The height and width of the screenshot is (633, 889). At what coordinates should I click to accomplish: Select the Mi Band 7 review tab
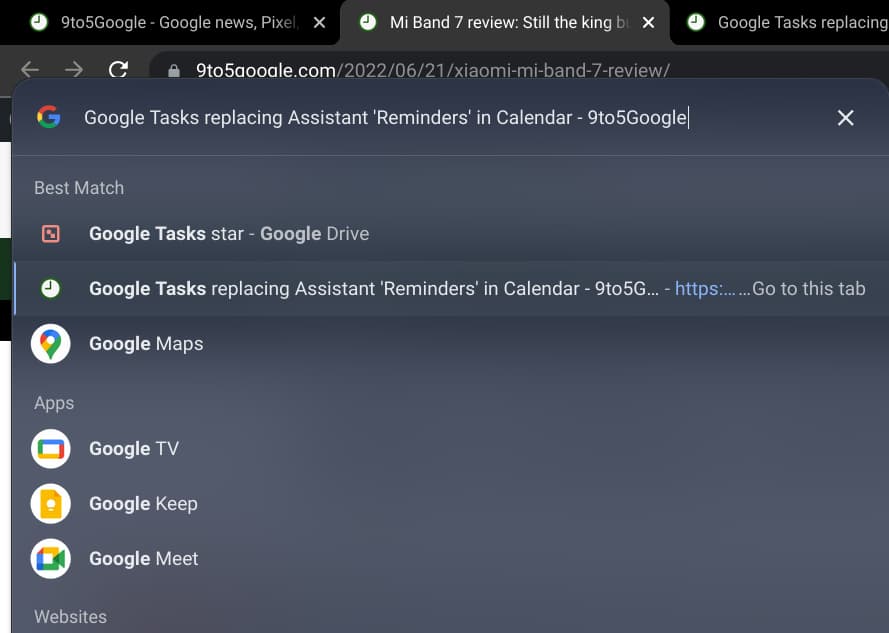pos(500,22)
